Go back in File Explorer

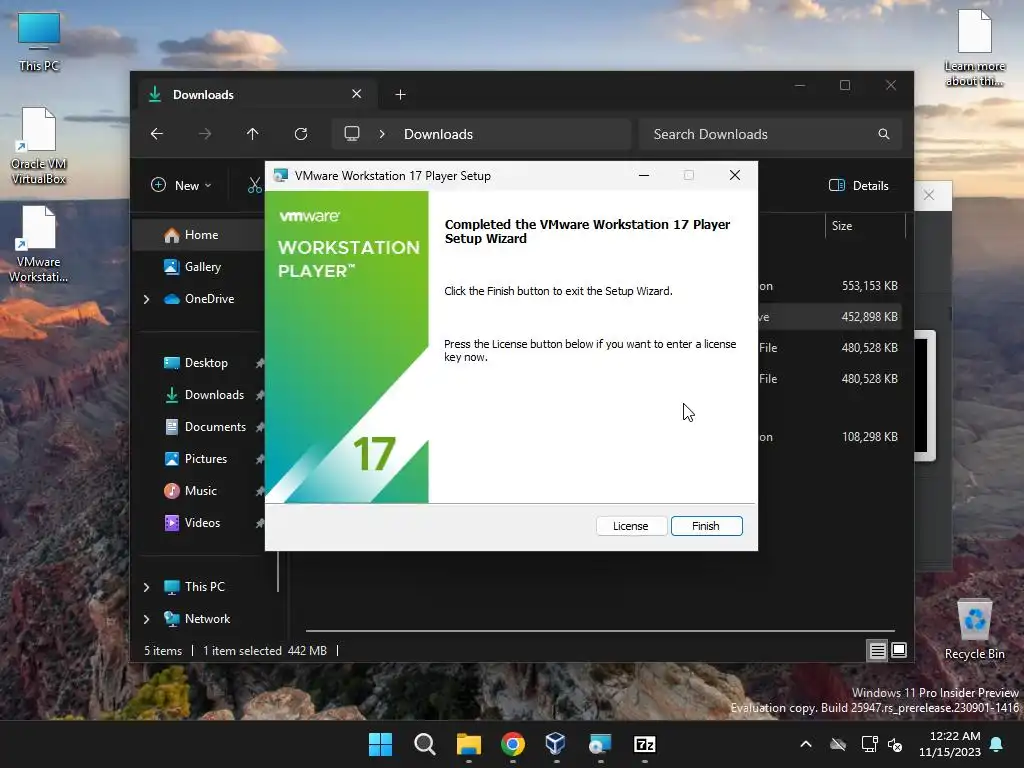tap(157, 134)
